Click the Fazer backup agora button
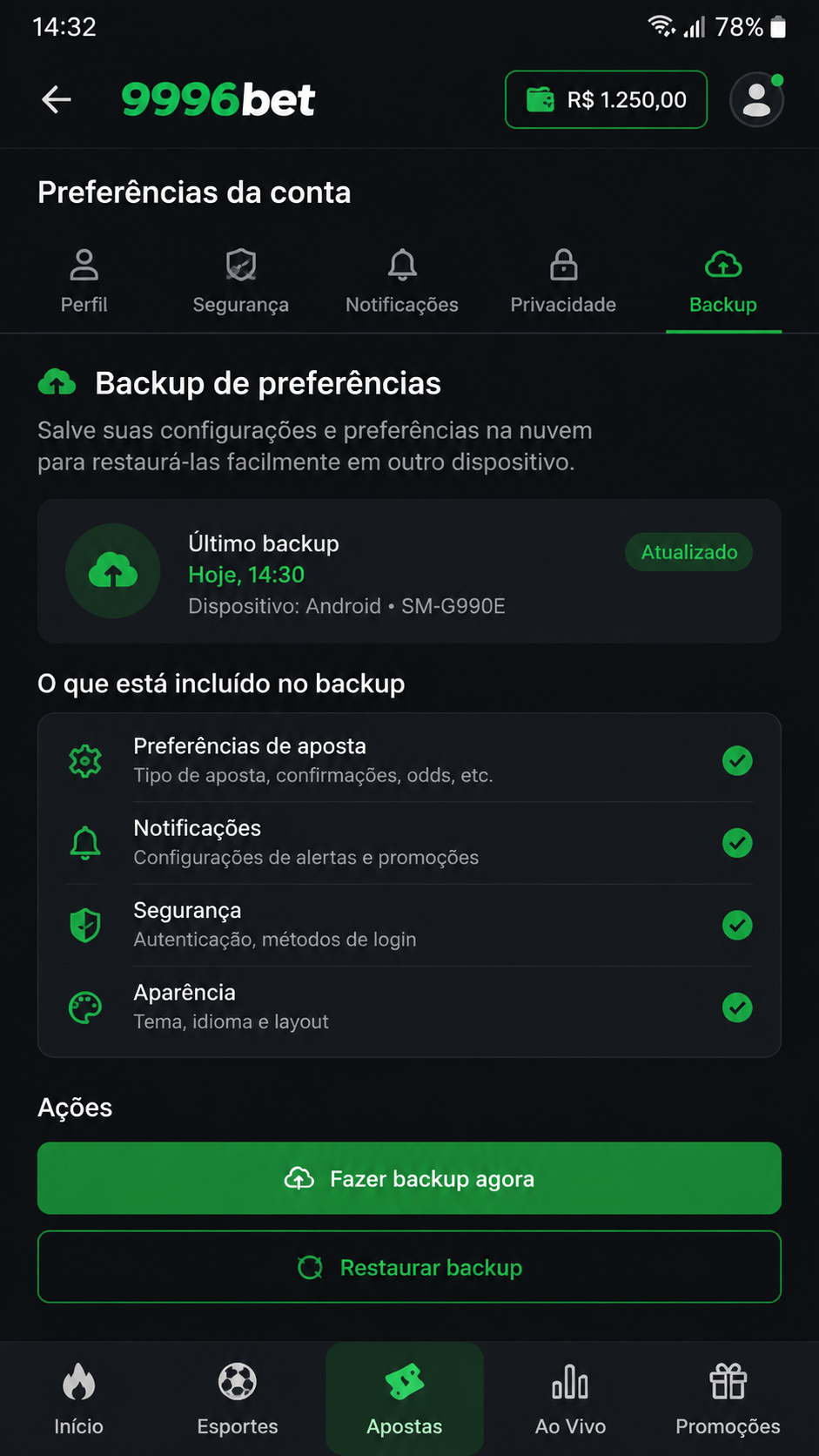Viewport: 819px width, 1456px height. (x=409, y=1178)
